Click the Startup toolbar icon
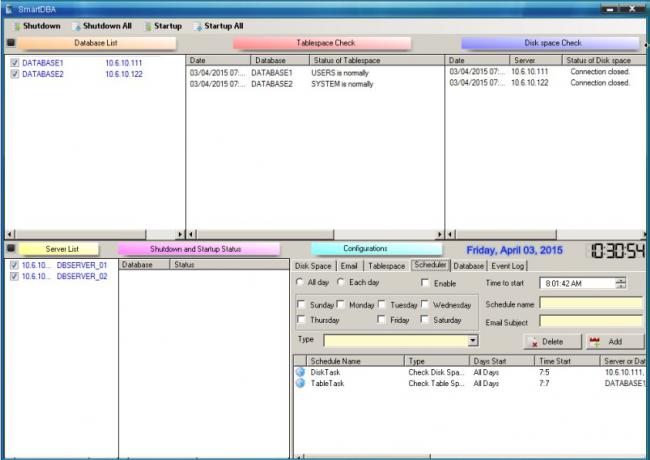The width and height of the screenshot is (650, 460). (x=147, y=26)
